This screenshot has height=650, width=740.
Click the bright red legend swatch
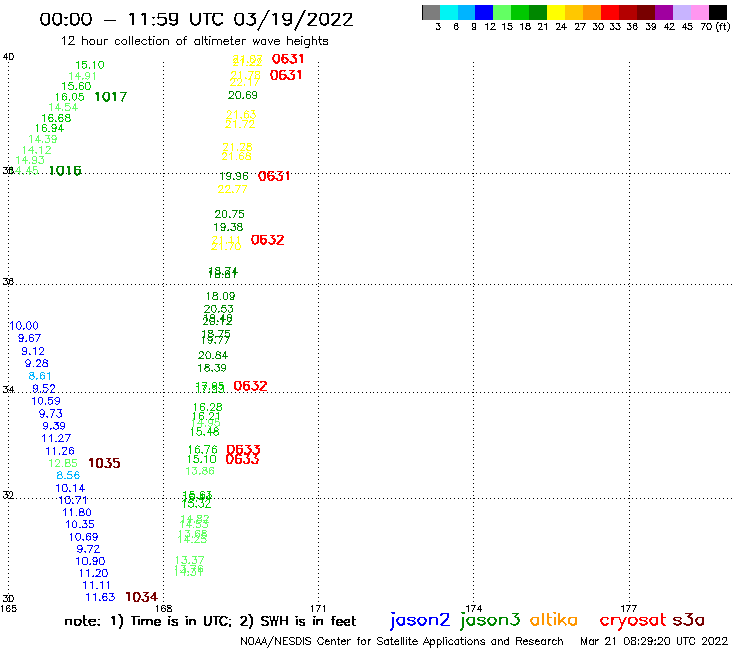[x=610, y=12]
